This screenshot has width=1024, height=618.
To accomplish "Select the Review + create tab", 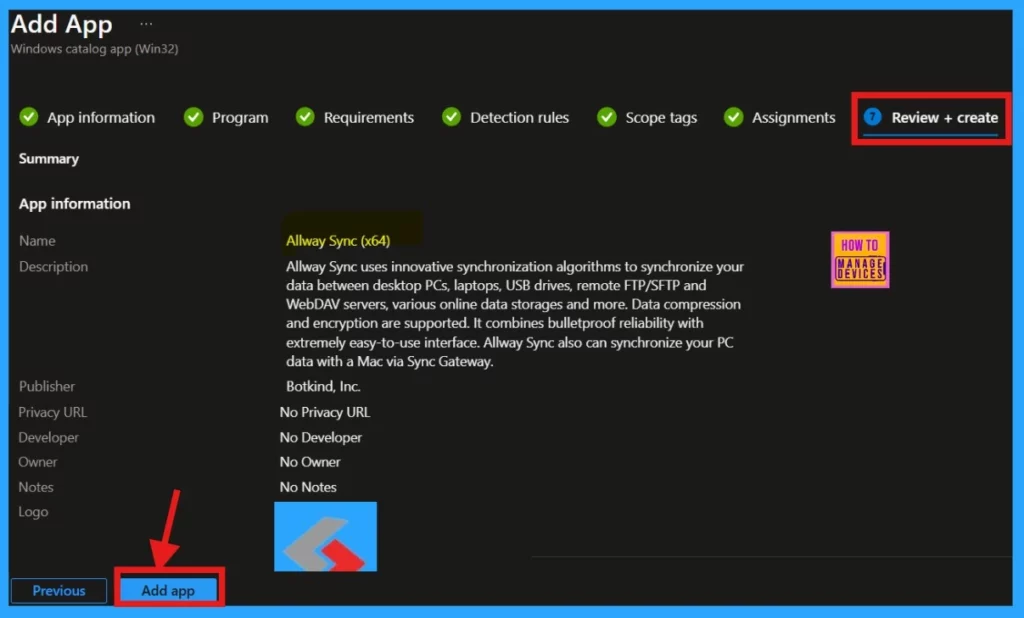I will coord(944,118).
